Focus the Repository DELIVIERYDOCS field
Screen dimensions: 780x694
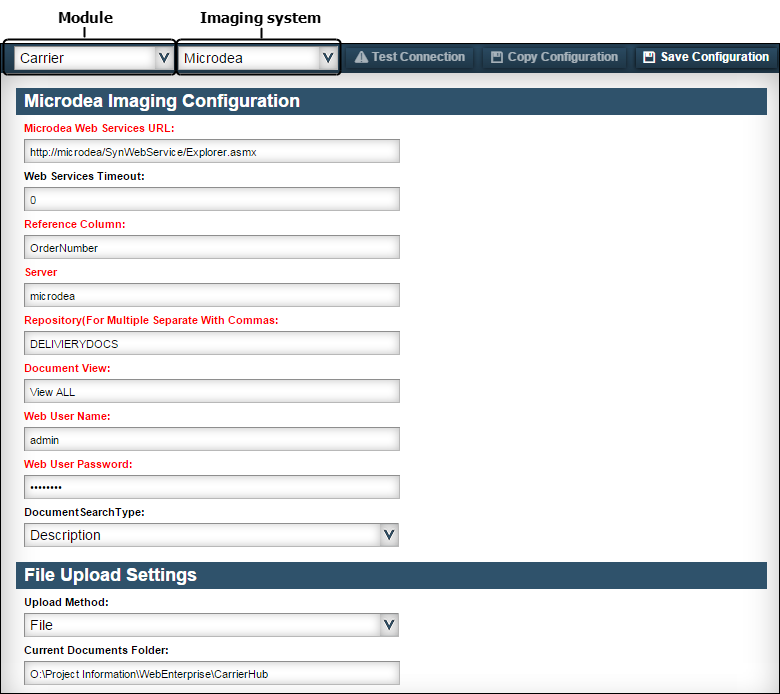211,343
